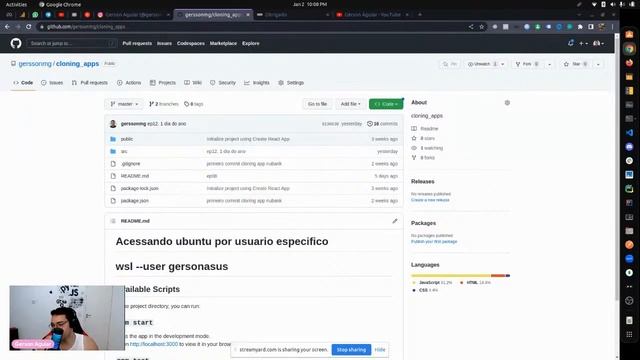
Task: Click the share icon in the address bar
Action: 471,27
